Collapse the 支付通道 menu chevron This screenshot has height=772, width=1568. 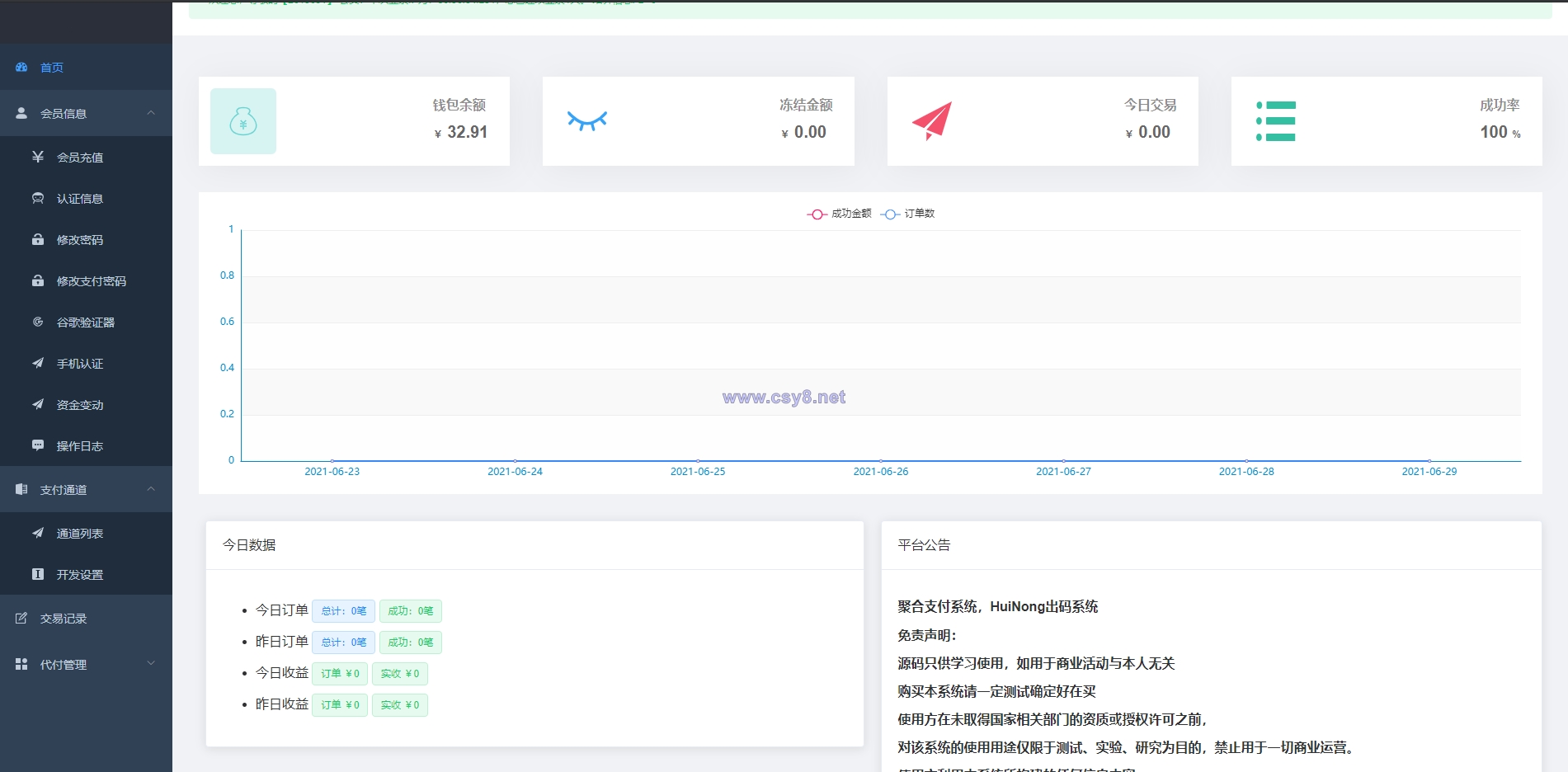pyautogui.click(x=151, y=489)
